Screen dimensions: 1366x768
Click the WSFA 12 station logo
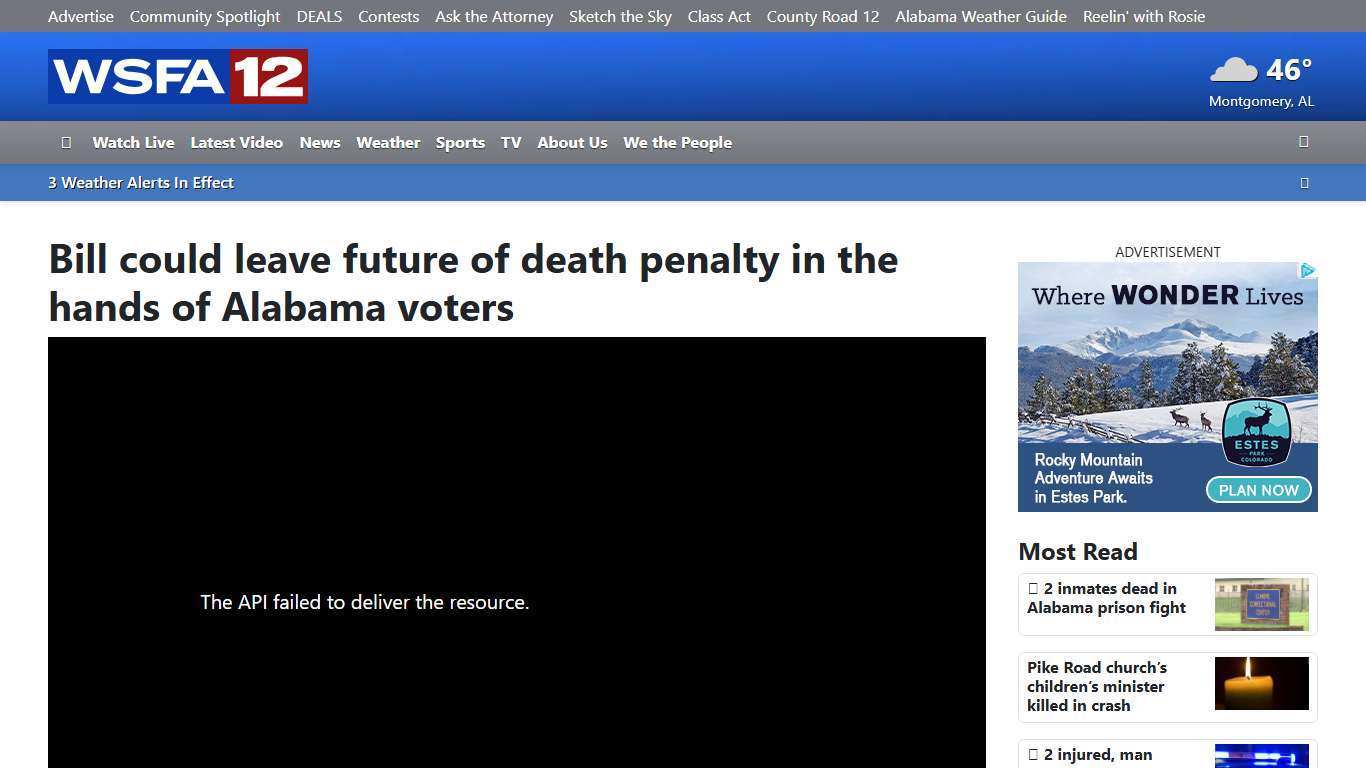[177, 76]
